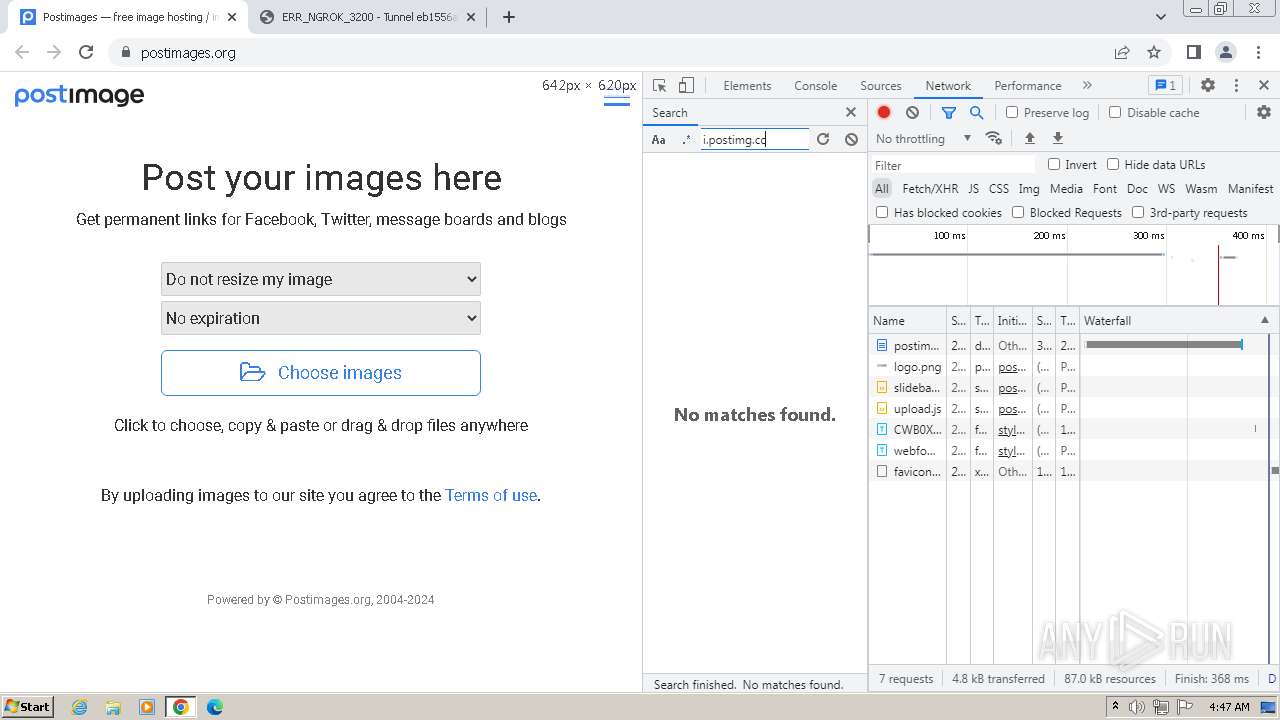Viewport: 1280px width, 720px height.
Task: Enable the Disable cache checkbox
Action: (1115, 112)
